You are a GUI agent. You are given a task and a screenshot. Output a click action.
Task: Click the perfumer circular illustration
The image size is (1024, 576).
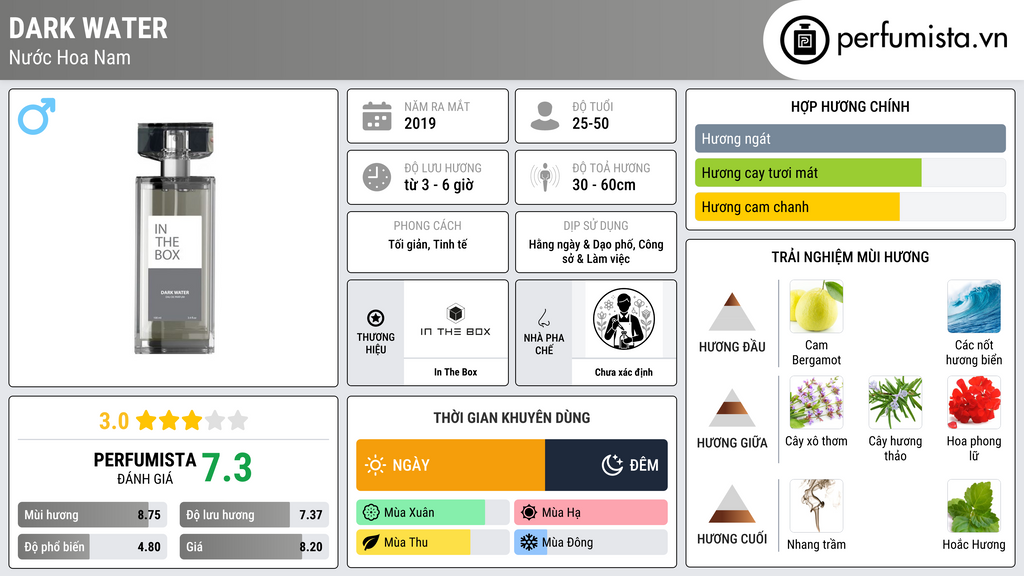(x=624, y=319)
